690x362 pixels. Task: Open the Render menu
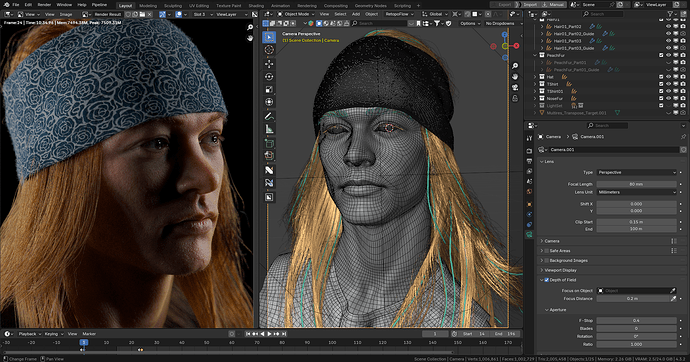coord(44,5)
